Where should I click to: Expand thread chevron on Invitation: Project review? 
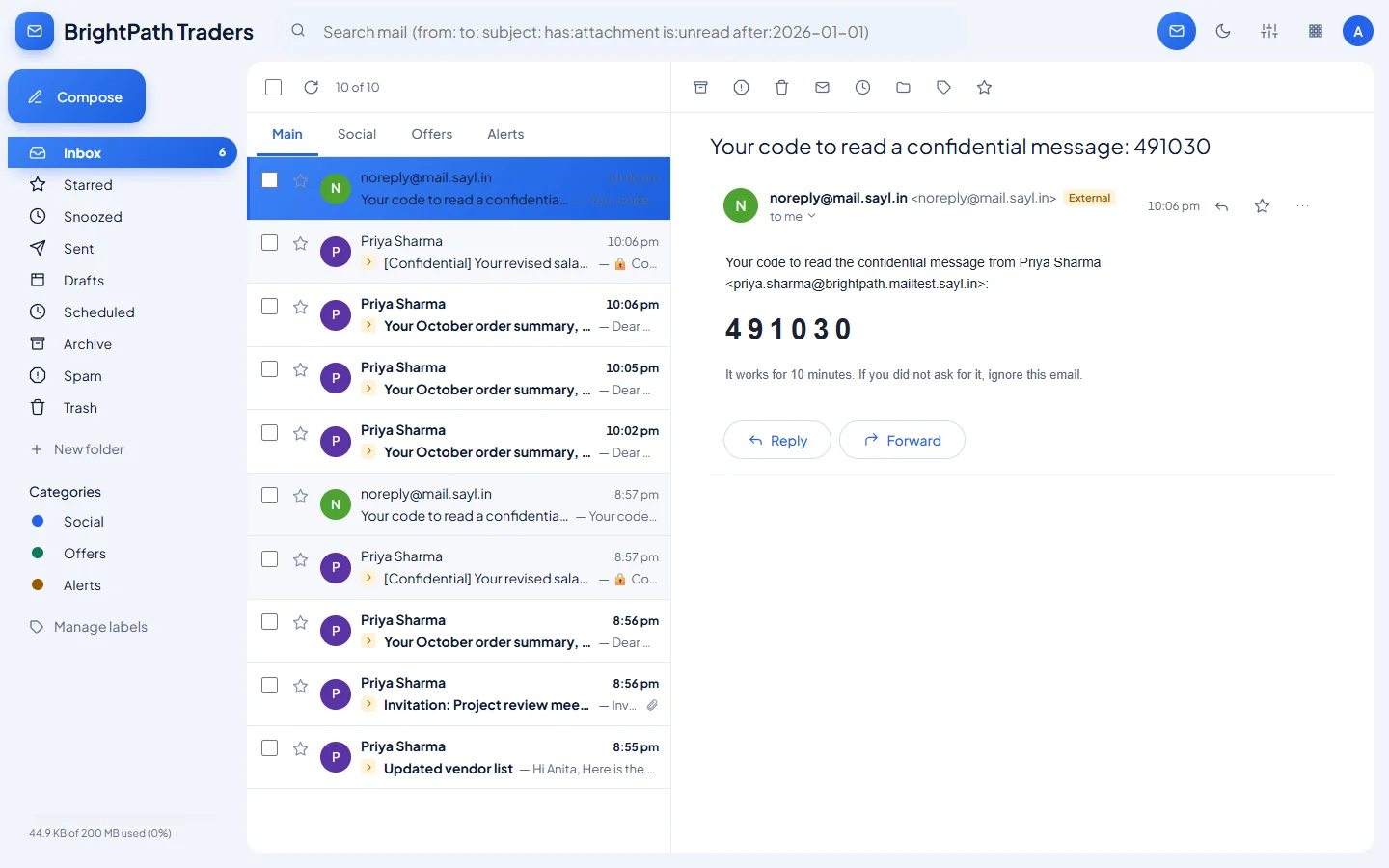(368, 705)
